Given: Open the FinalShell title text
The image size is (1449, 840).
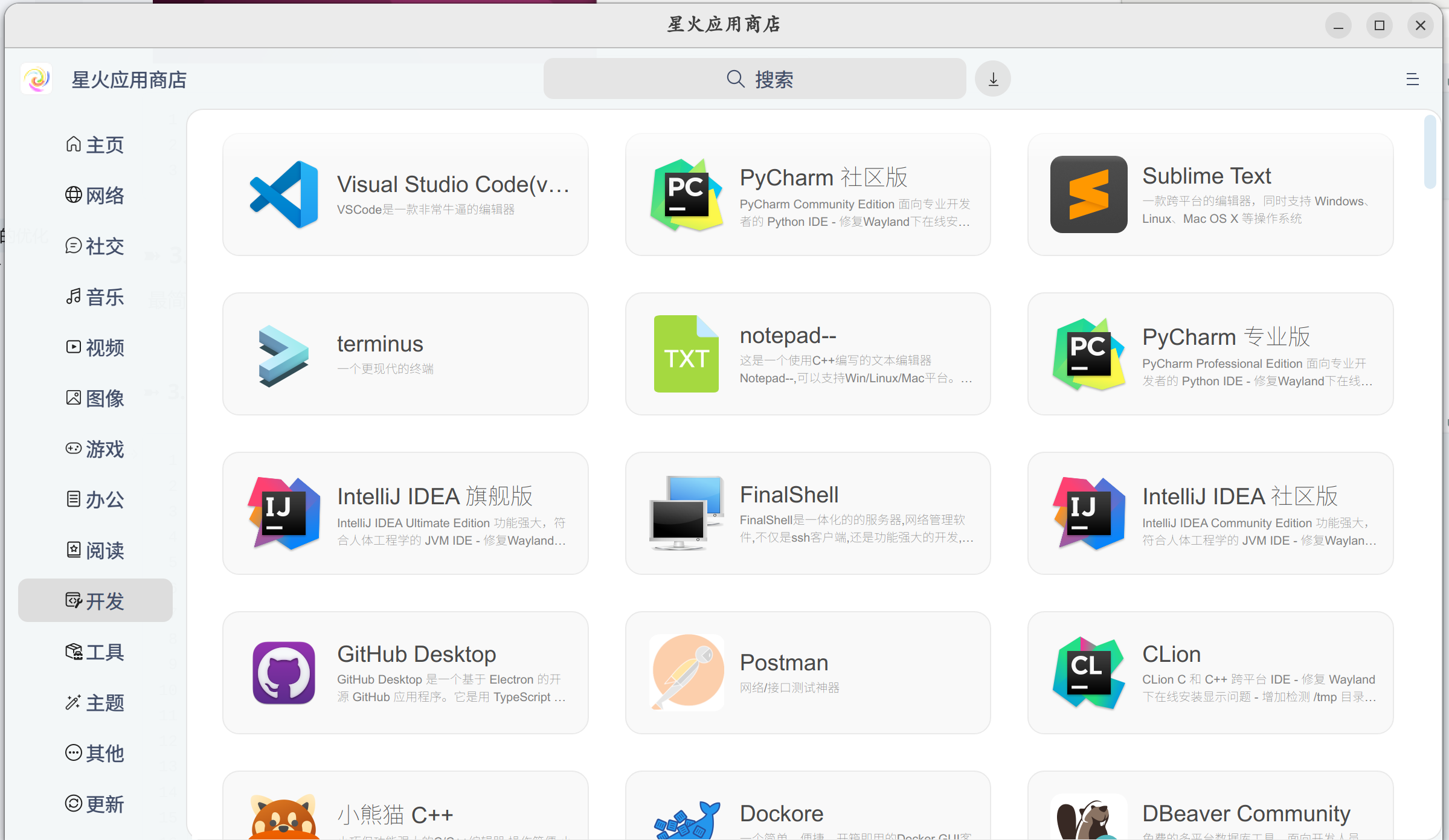Looking at the screenshot, I should point(789,495).
